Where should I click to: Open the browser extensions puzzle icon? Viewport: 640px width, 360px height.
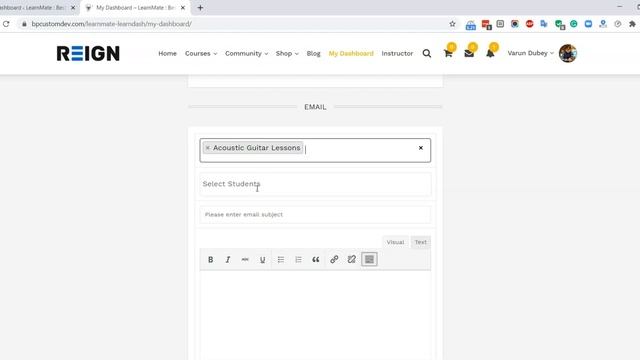632,24
